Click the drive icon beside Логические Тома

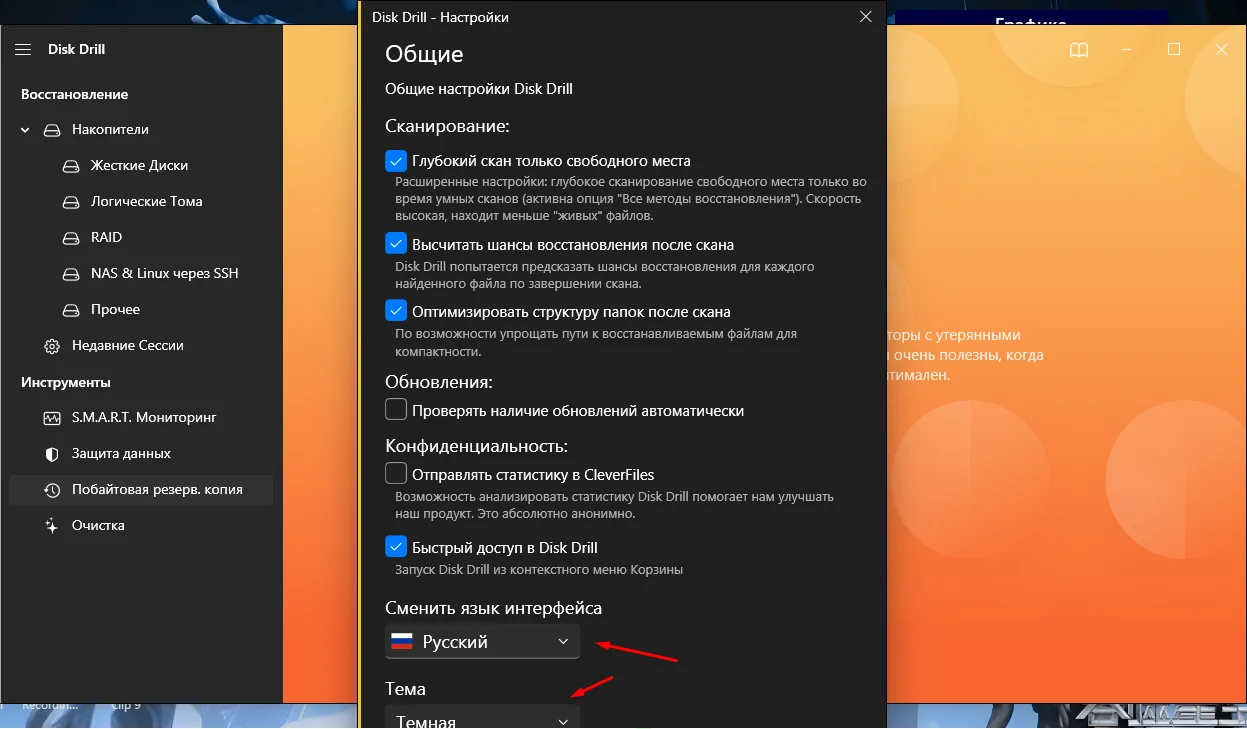click(71, 202)
